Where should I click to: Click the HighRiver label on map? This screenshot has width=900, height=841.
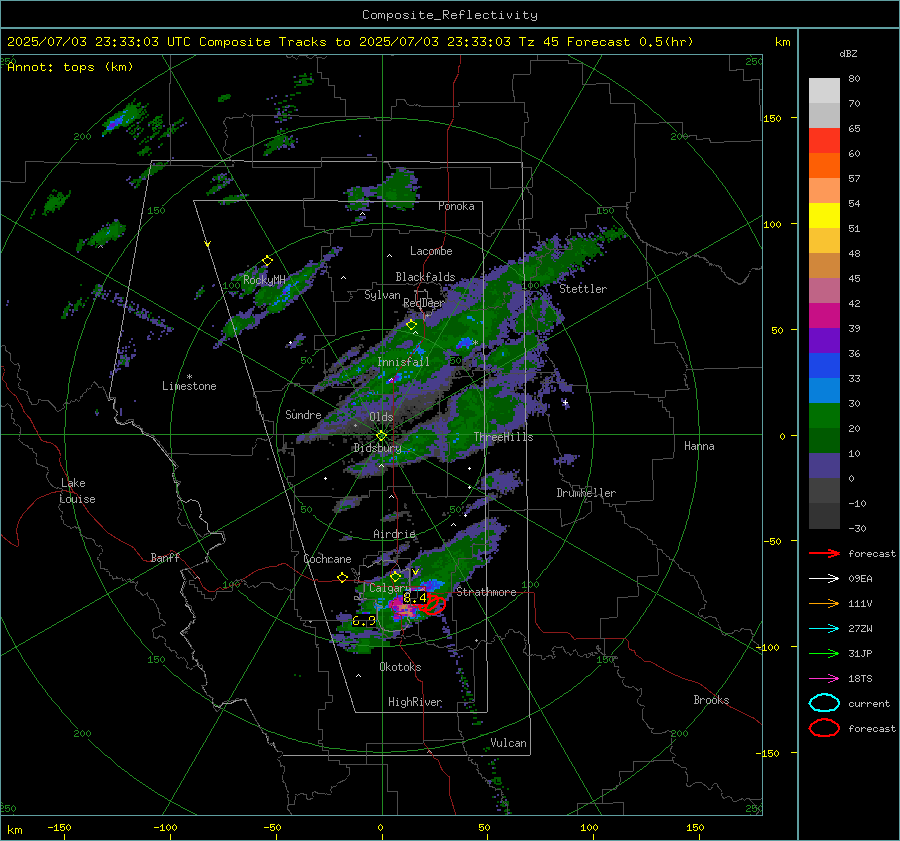[x=415, y=702]
